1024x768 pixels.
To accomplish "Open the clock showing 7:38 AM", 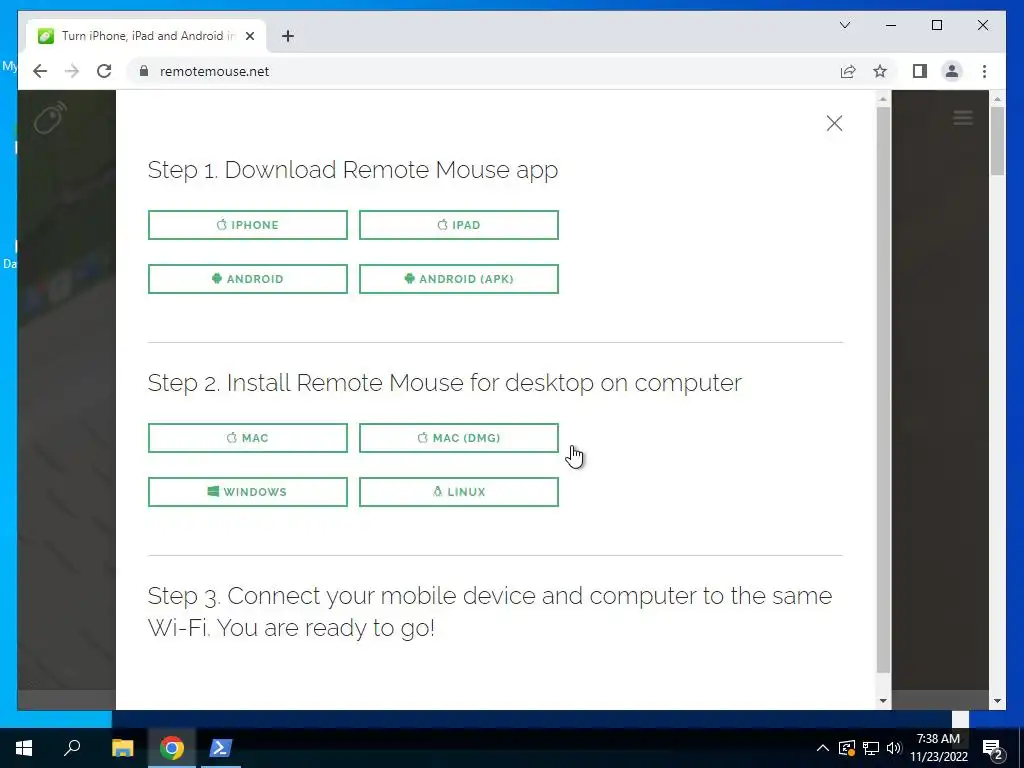I will [x=938, y=748].
